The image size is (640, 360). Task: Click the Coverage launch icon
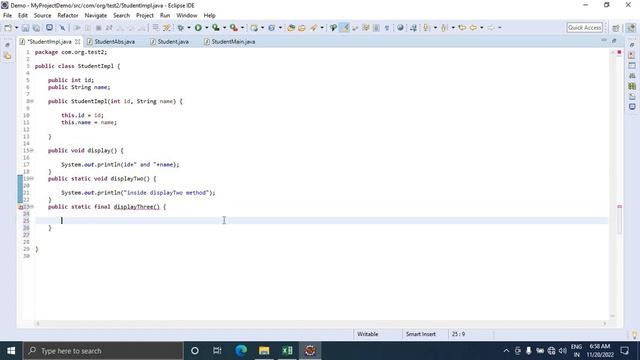216,28
